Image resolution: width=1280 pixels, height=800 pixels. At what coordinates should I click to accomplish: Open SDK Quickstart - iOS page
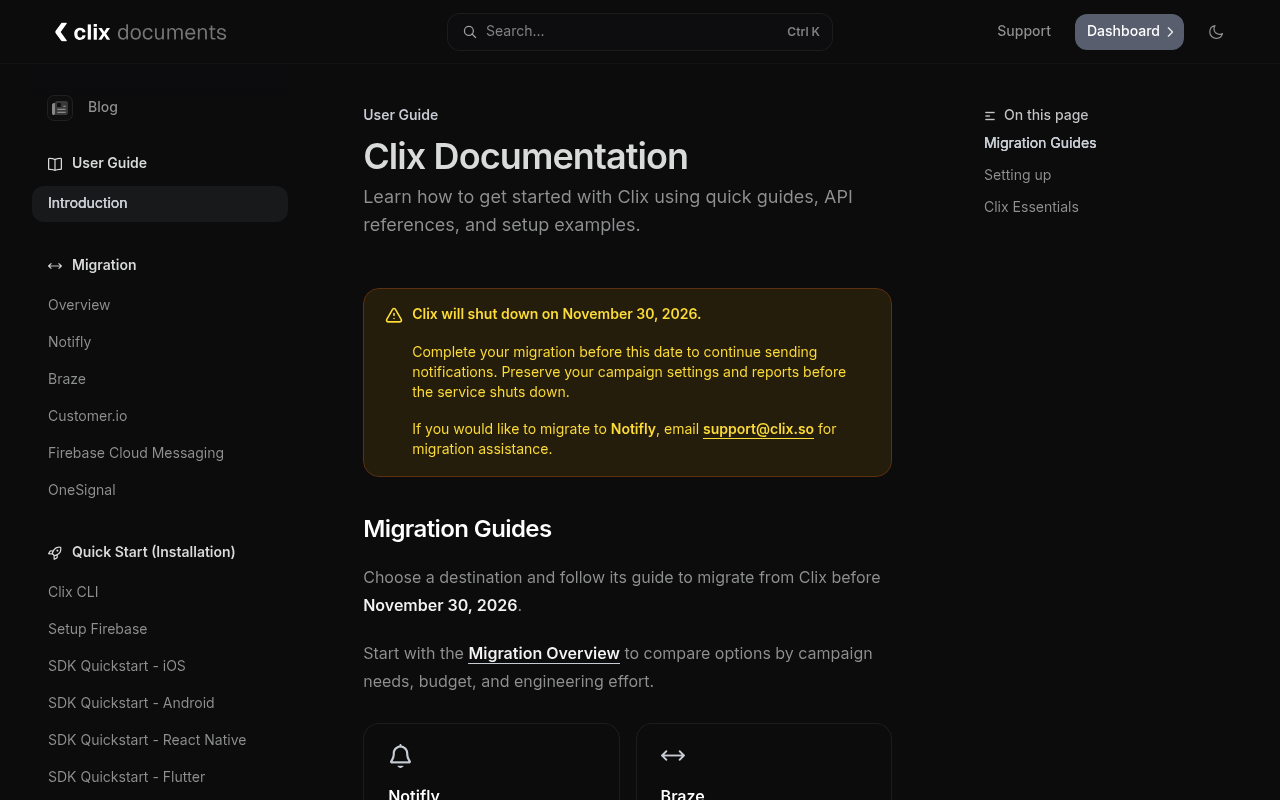(x=117, y=666)
